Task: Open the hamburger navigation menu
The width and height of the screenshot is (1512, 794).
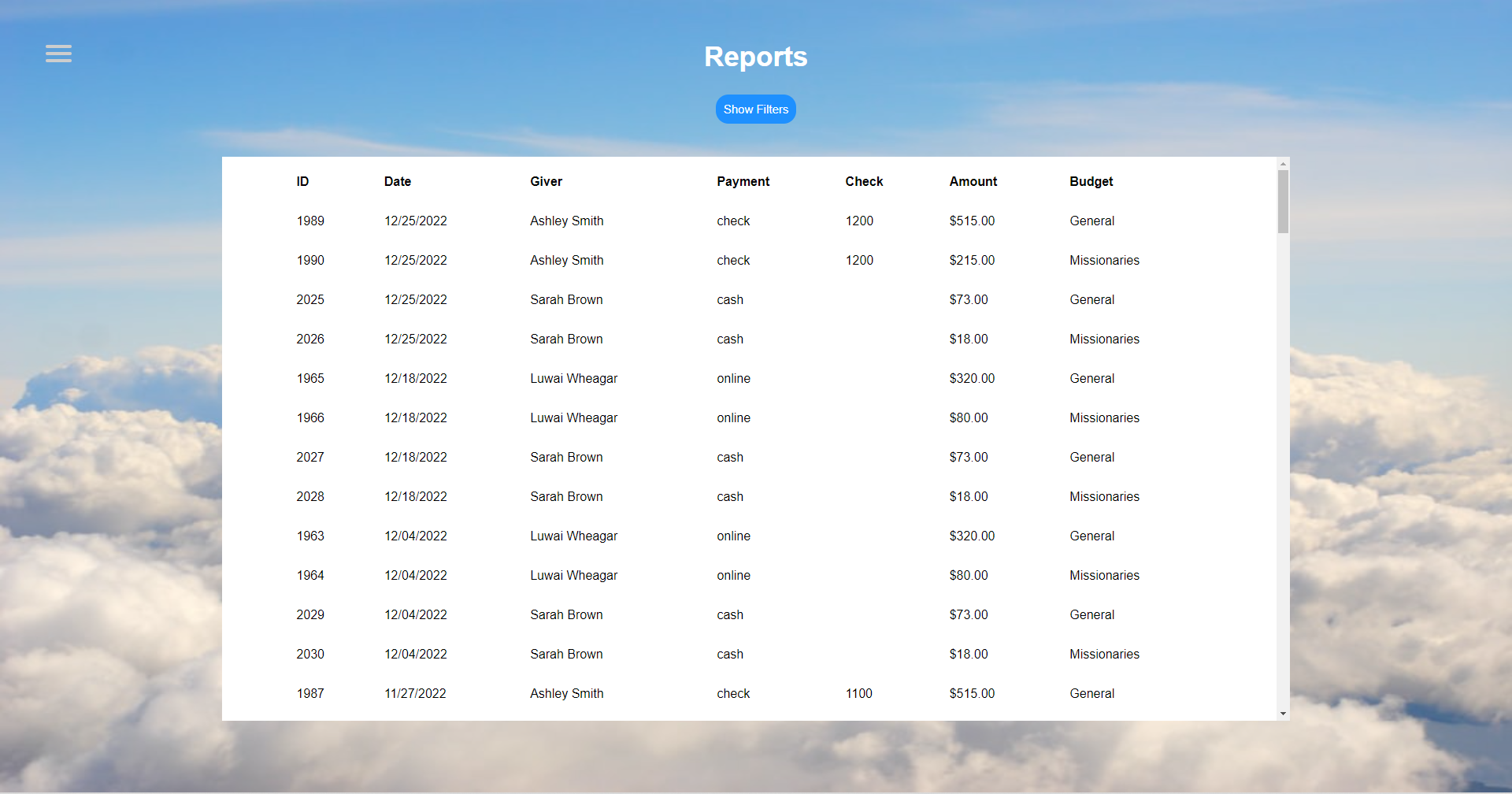Action: [58, 54]
